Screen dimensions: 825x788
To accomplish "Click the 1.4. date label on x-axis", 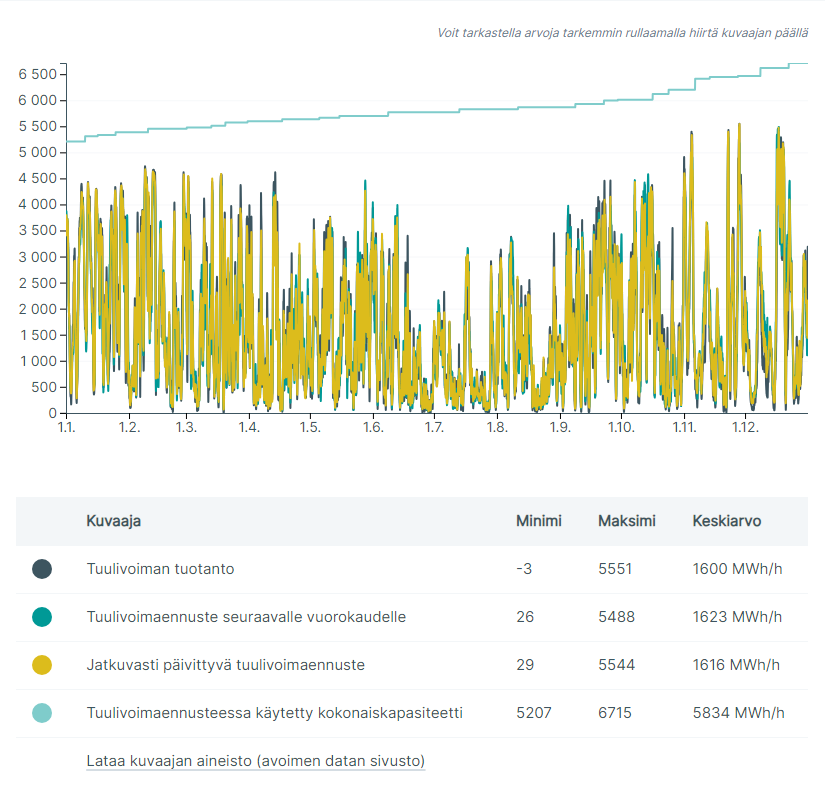I will 248,428.
